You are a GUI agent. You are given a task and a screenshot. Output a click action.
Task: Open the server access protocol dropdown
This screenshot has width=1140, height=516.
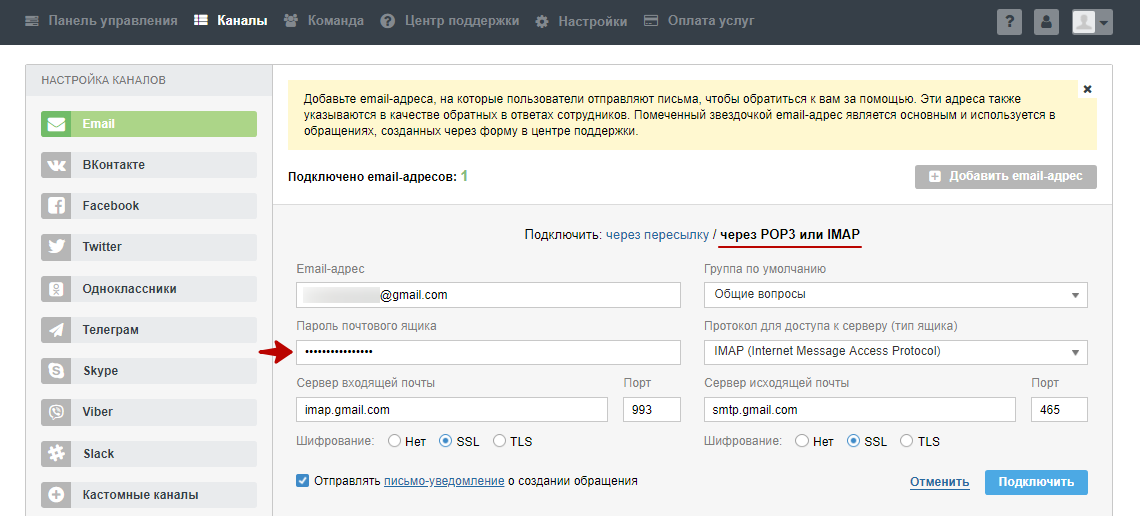(x=895, y=352)
